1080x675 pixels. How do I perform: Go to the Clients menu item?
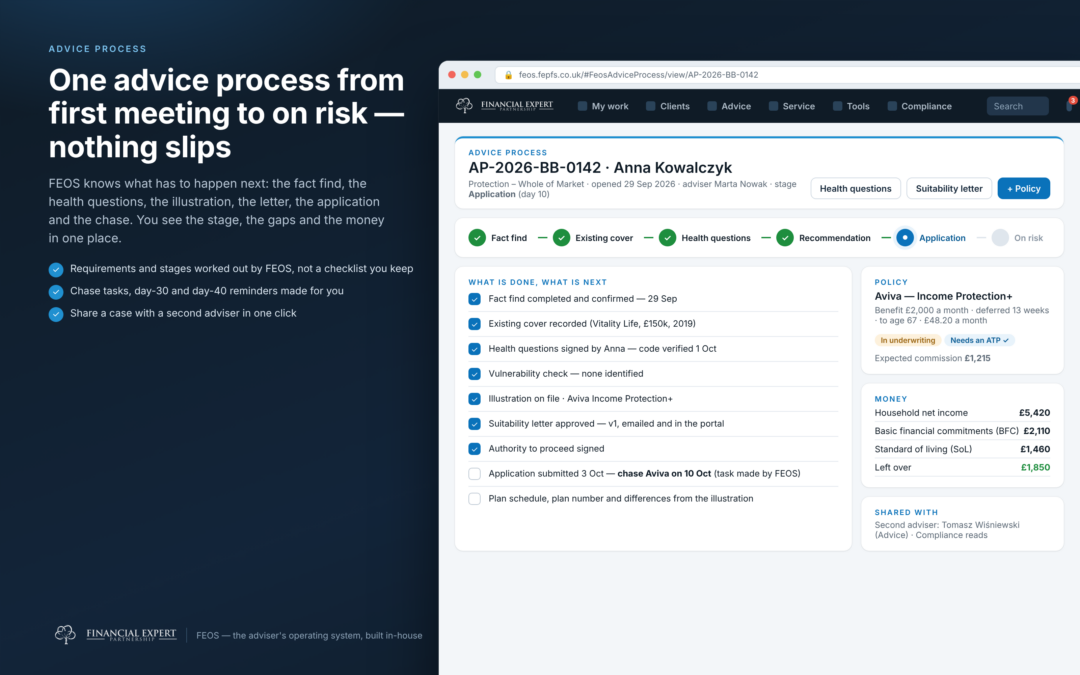tap(667, 106)
